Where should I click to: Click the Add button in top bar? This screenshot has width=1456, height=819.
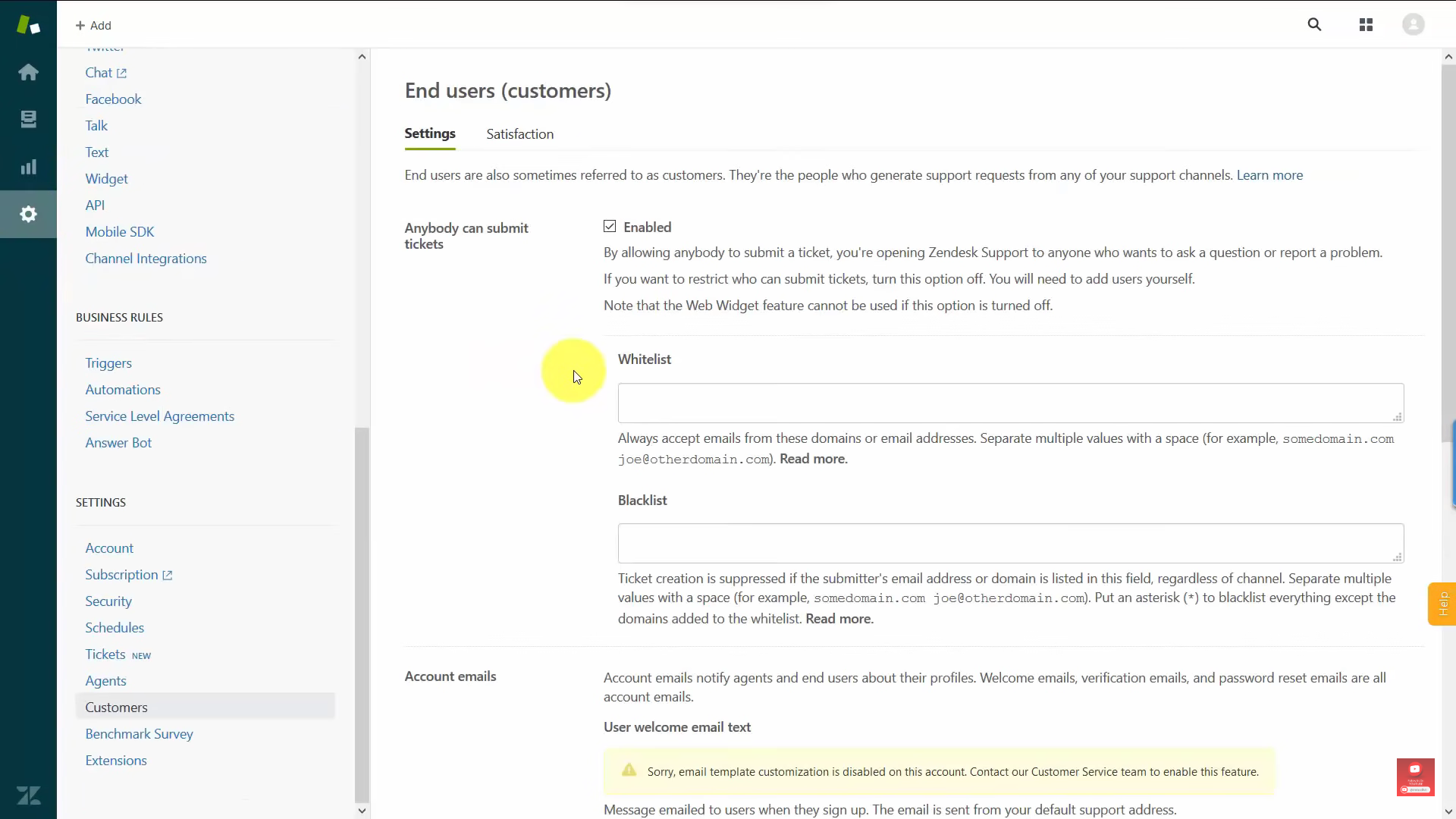(93, 25)
